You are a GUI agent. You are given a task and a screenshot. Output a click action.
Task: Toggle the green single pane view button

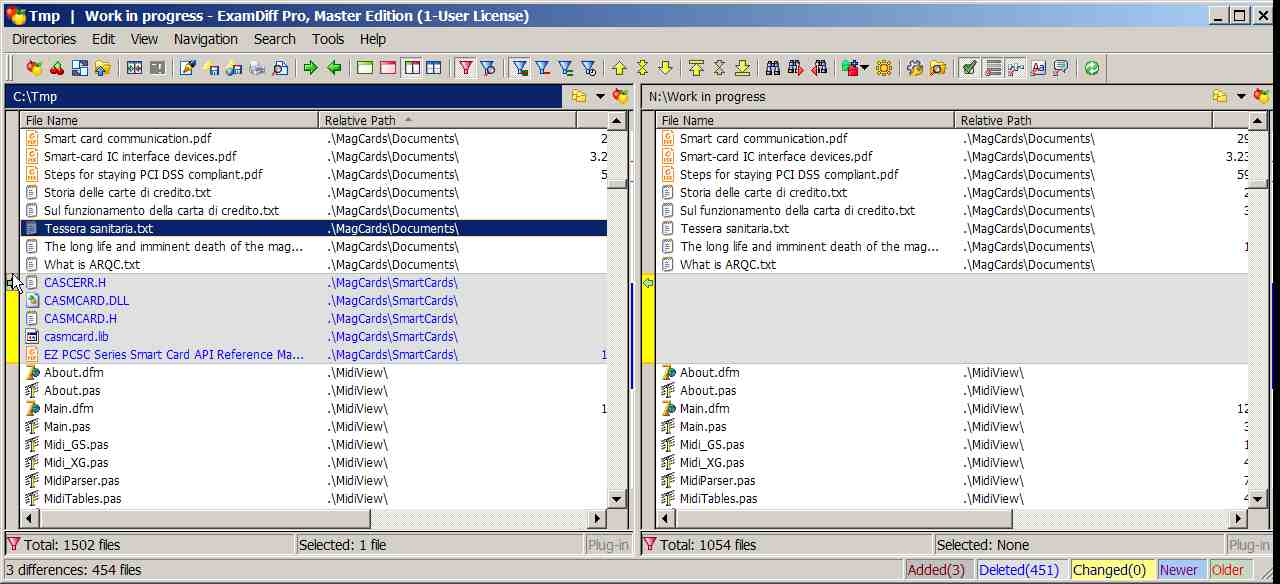365,68
